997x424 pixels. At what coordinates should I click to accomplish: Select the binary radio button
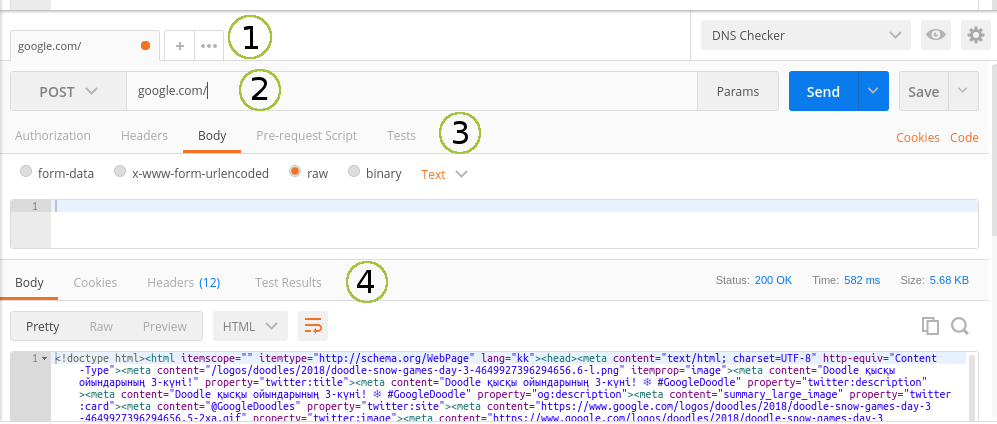354,173
